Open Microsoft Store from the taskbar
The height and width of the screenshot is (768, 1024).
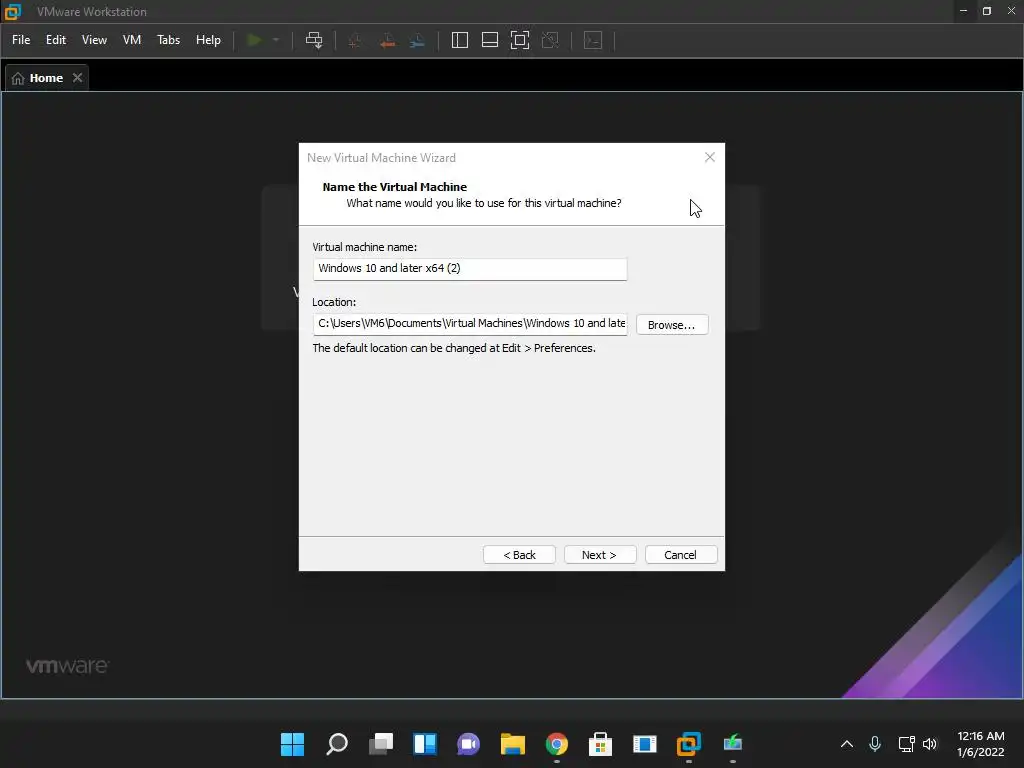click(x=600, y=744)
